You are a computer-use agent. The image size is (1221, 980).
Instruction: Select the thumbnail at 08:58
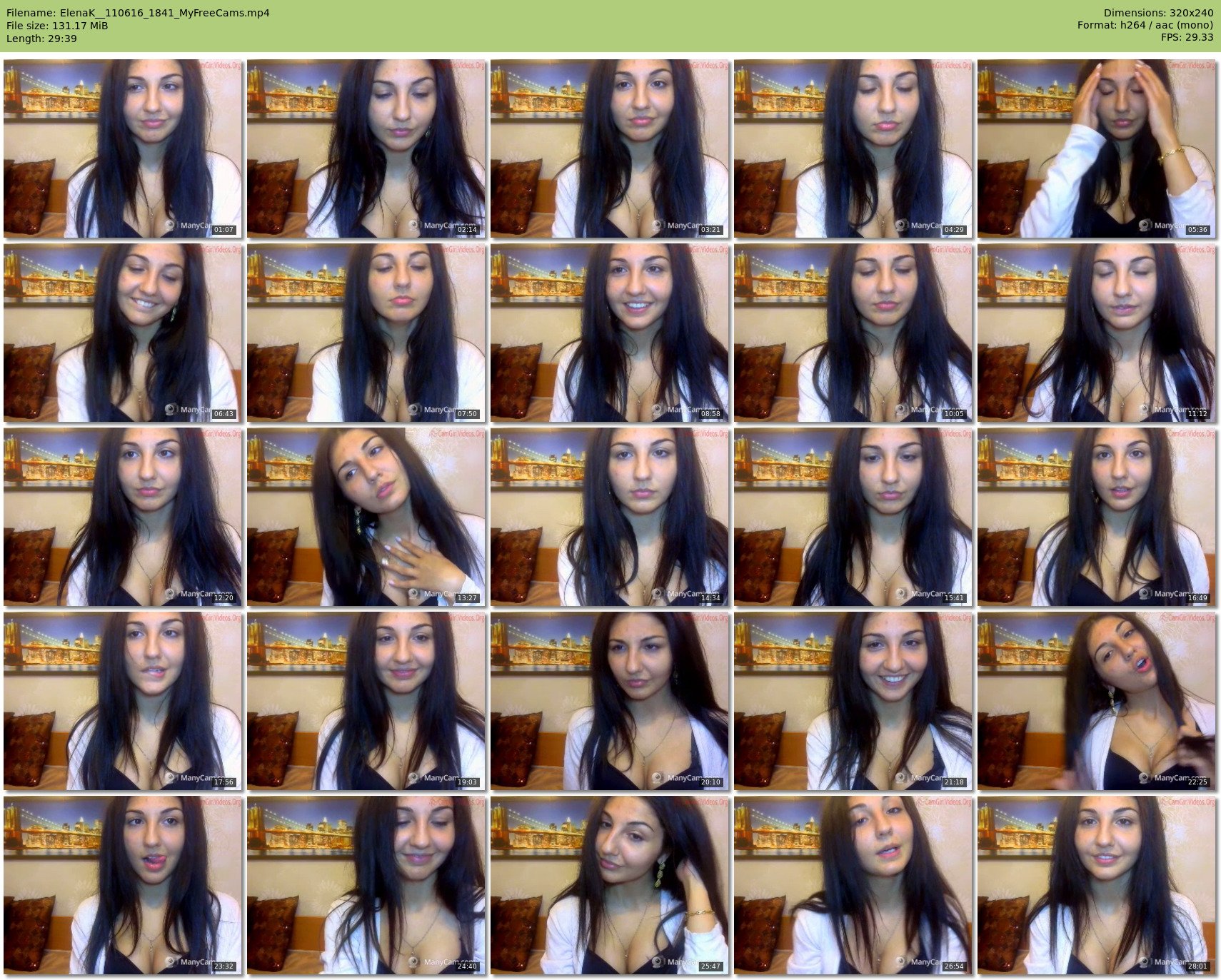(x=610, y=333)
